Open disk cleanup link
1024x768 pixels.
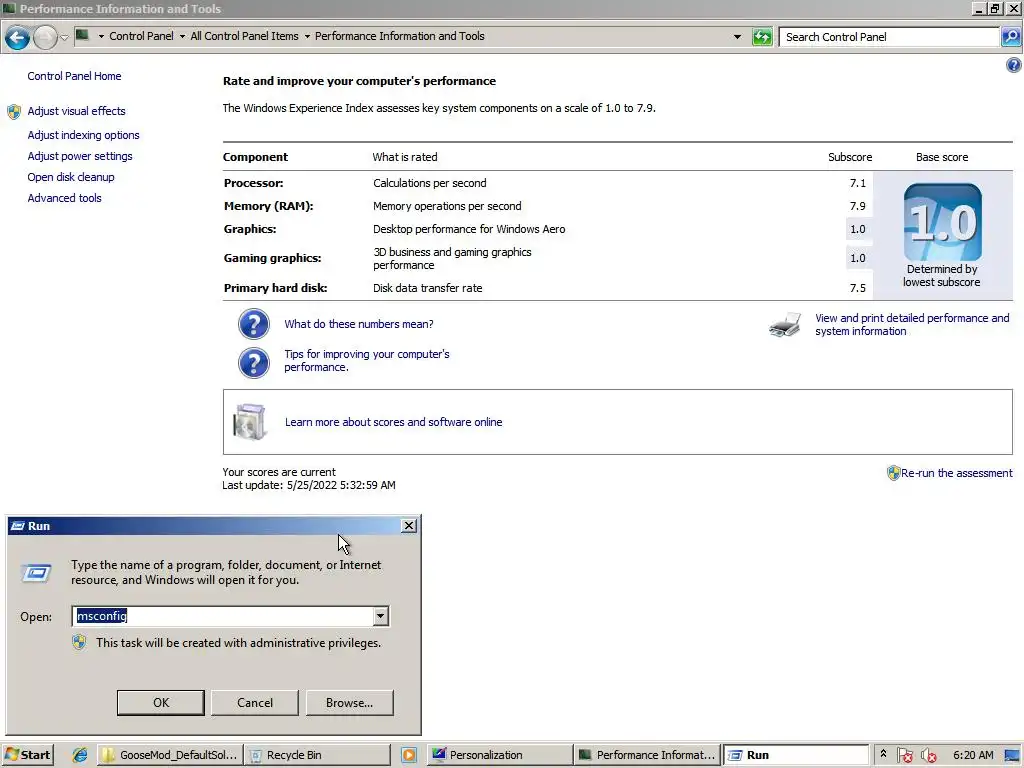(71, 177)
